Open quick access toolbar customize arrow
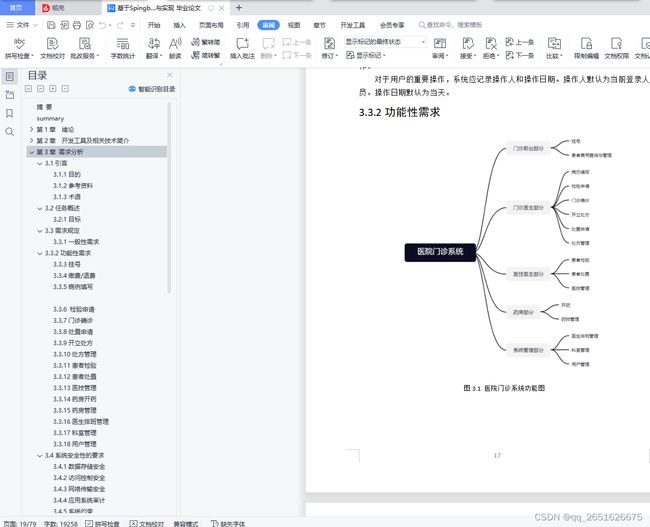Image resolution: width=650 pixels, height=527 pixels. tap(133, 25)
